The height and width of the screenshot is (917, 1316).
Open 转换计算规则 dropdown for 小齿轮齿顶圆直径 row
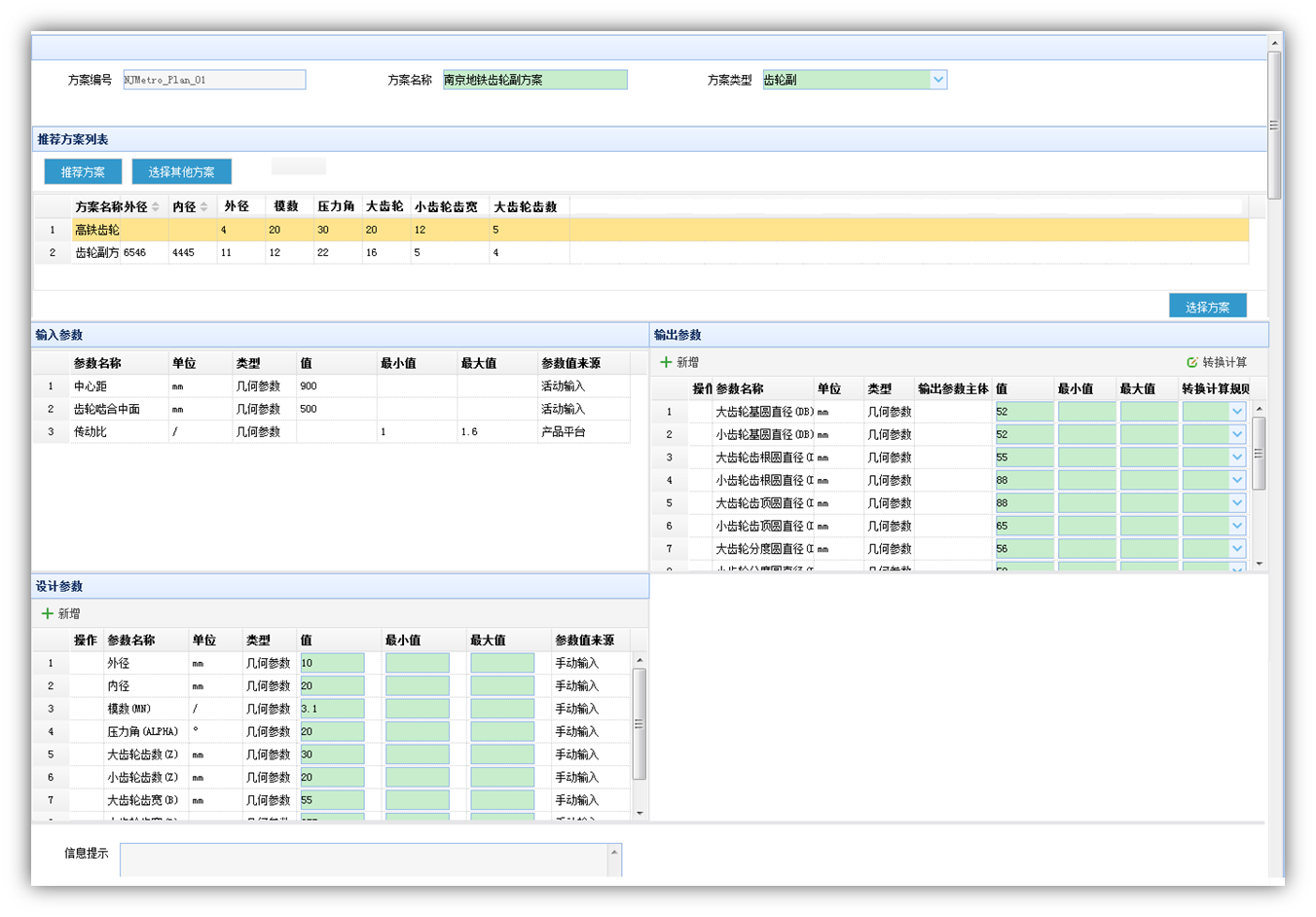[x=1237, y=526]
